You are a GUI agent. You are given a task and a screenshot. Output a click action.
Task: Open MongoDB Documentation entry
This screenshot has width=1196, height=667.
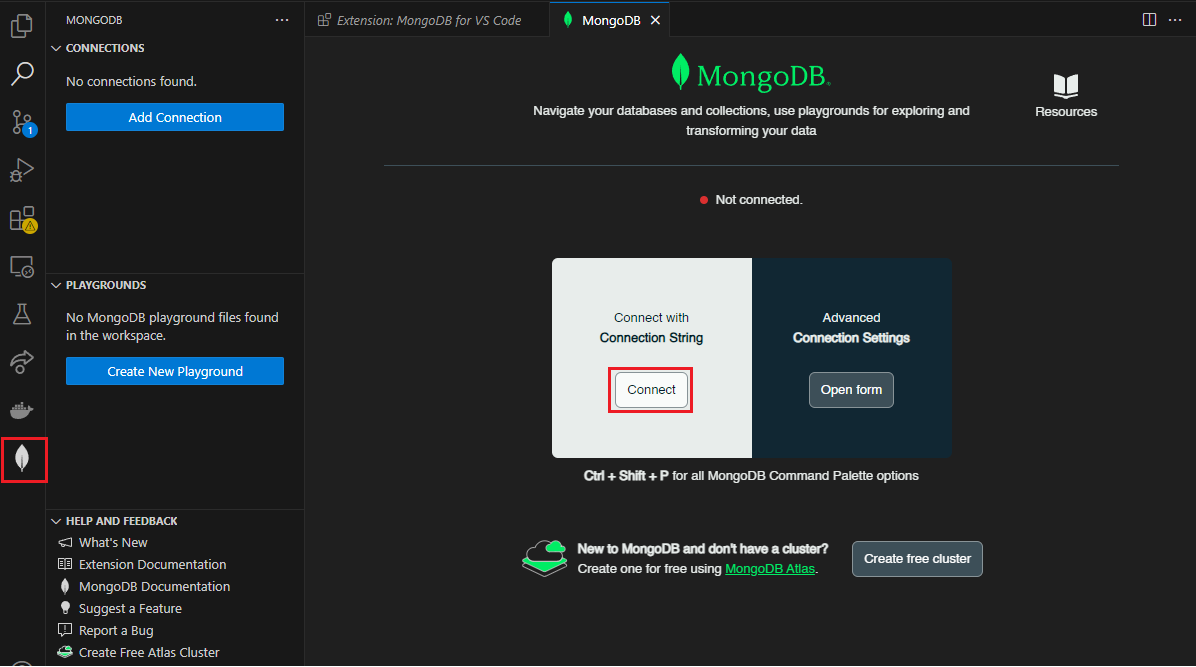click(x=154, y=587)
